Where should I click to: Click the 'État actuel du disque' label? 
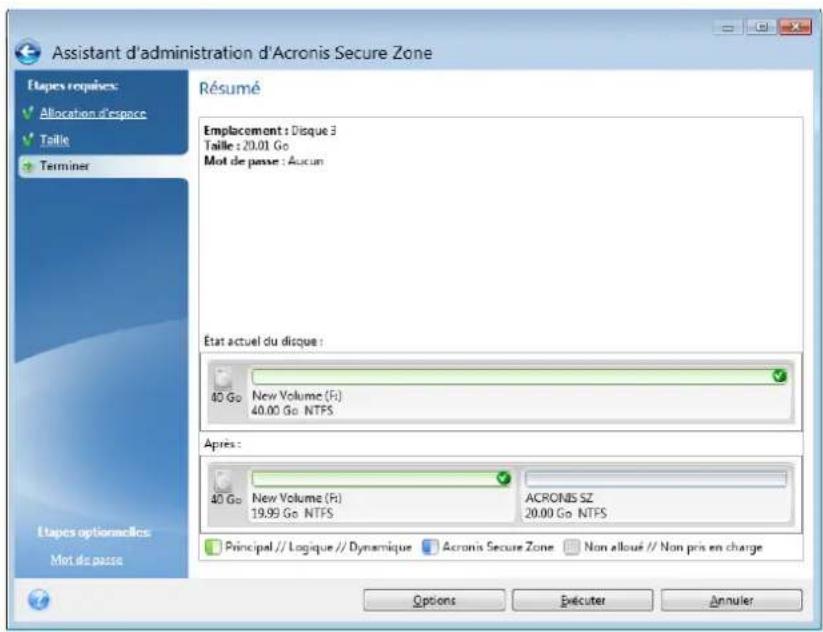(263, 341)
